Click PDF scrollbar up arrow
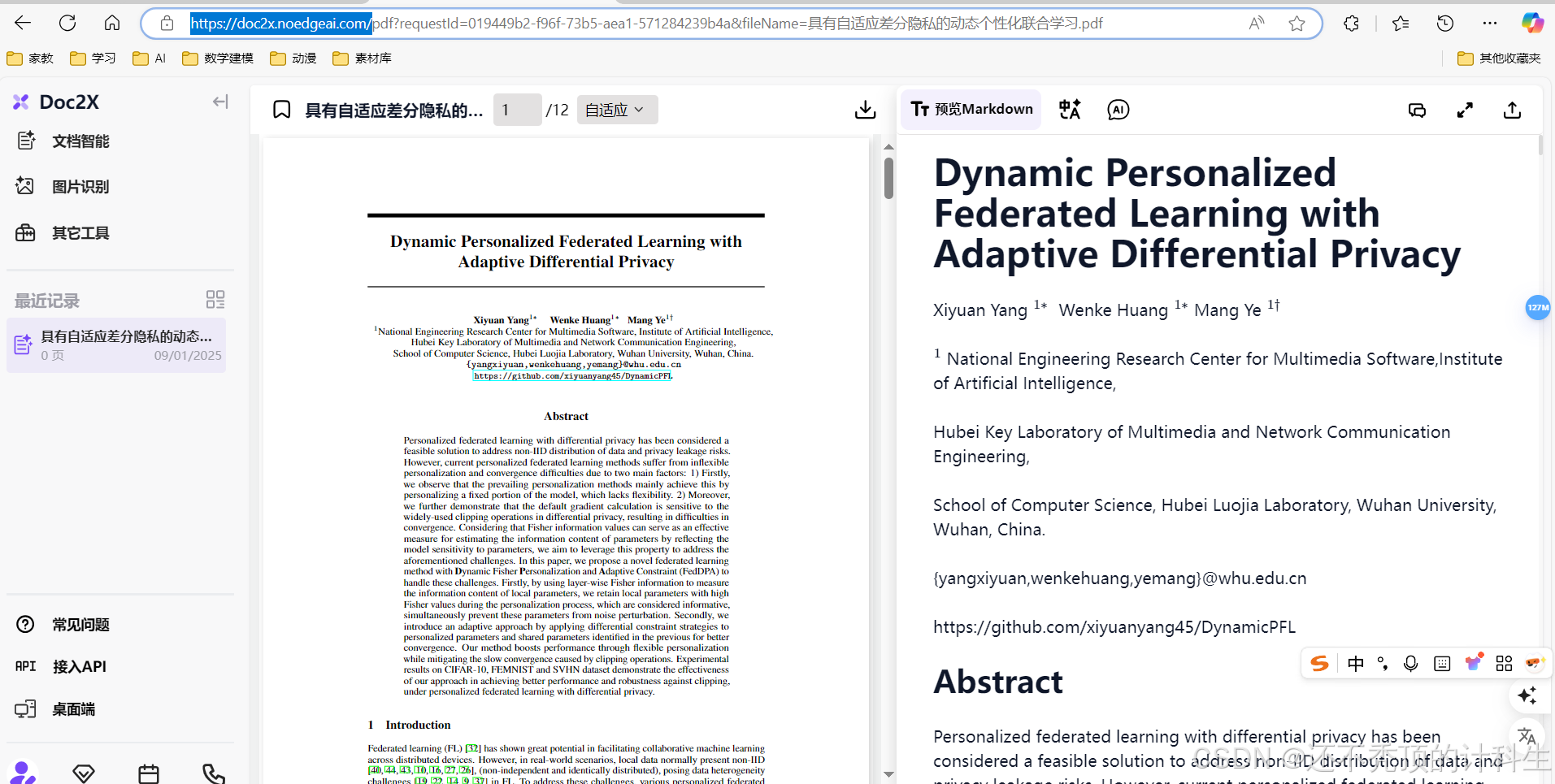1555x784 pixels. click(x=888, y=147)
